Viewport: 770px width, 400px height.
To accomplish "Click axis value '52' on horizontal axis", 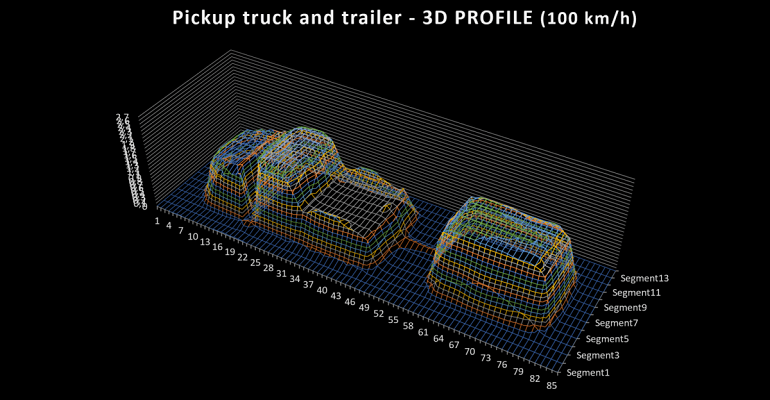I will (378, 314).
